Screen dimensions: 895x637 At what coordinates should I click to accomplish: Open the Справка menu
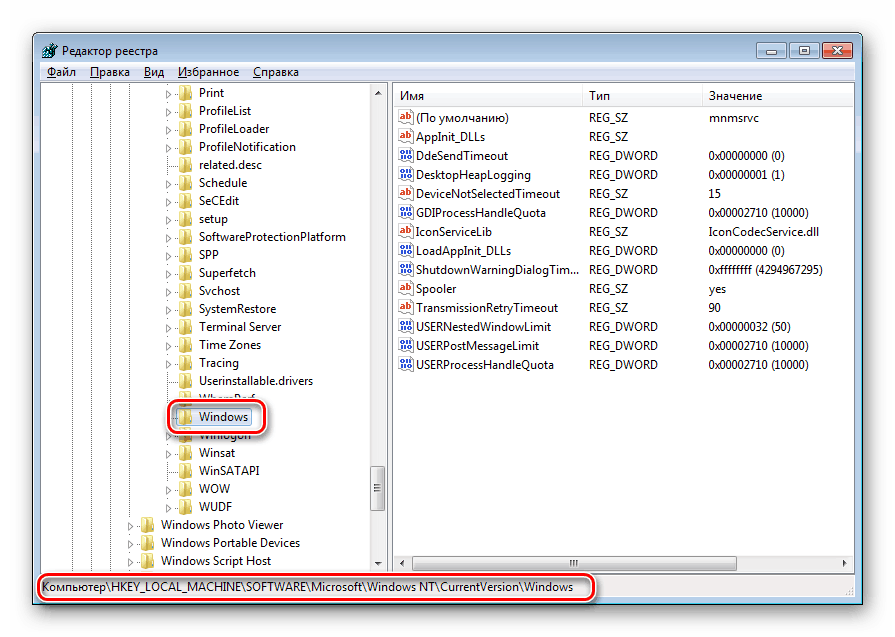(x=276, y=72)
